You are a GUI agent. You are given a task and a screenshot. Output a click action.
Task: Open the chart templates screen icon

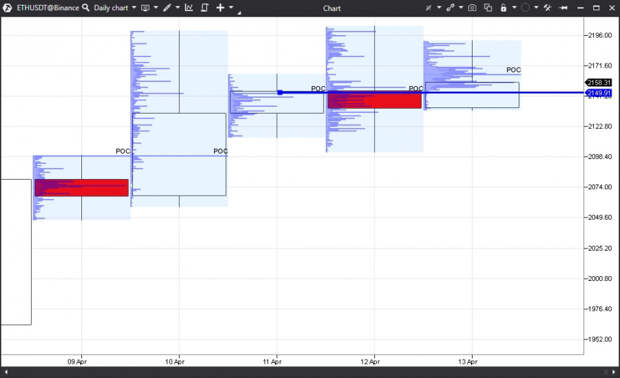[x=146, y=8]
